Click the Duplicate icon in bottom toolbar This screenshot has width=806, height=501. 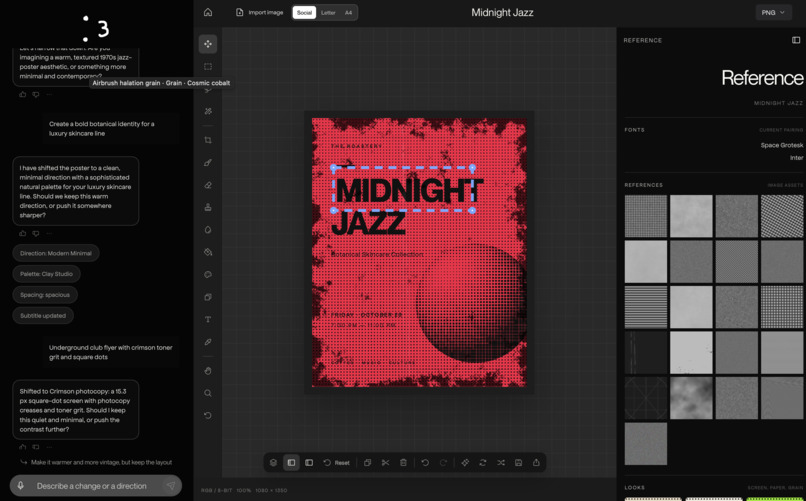(x=368, y=462)
